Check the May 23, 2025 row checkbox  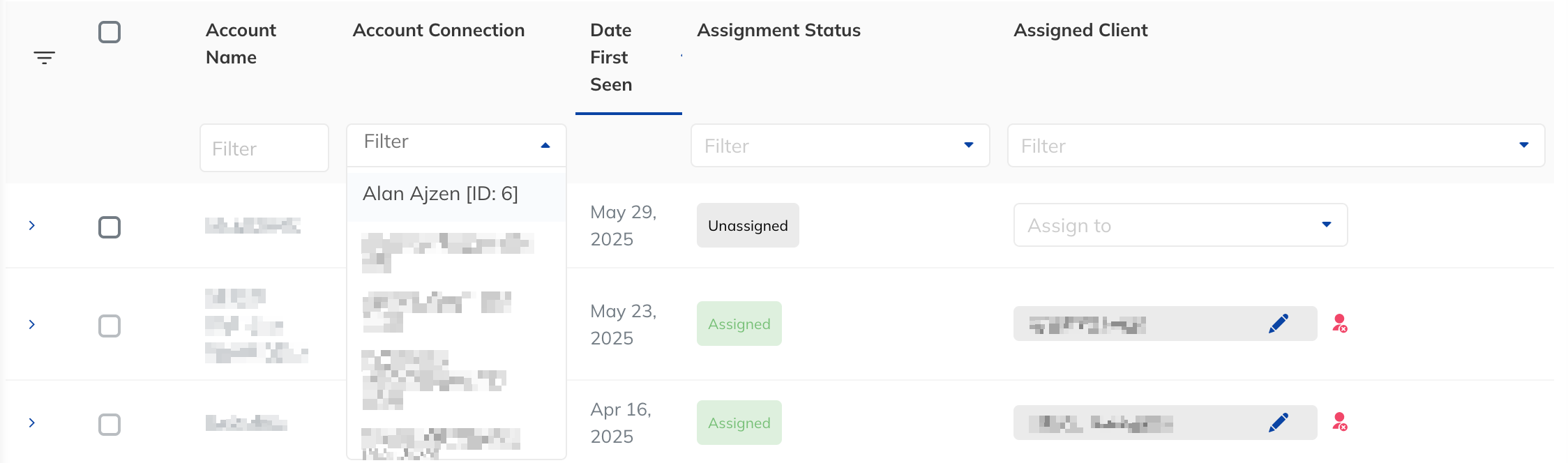(110, 326)
